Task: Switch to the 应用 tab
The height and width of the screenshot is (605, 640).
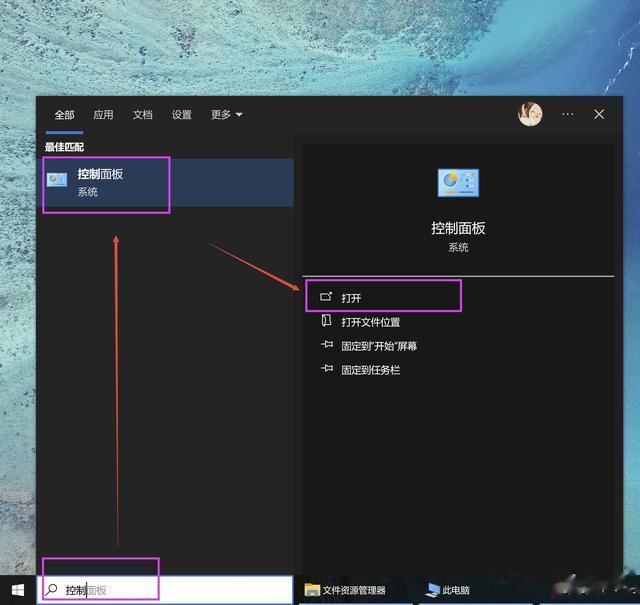Action: click(x=103, y=115)
